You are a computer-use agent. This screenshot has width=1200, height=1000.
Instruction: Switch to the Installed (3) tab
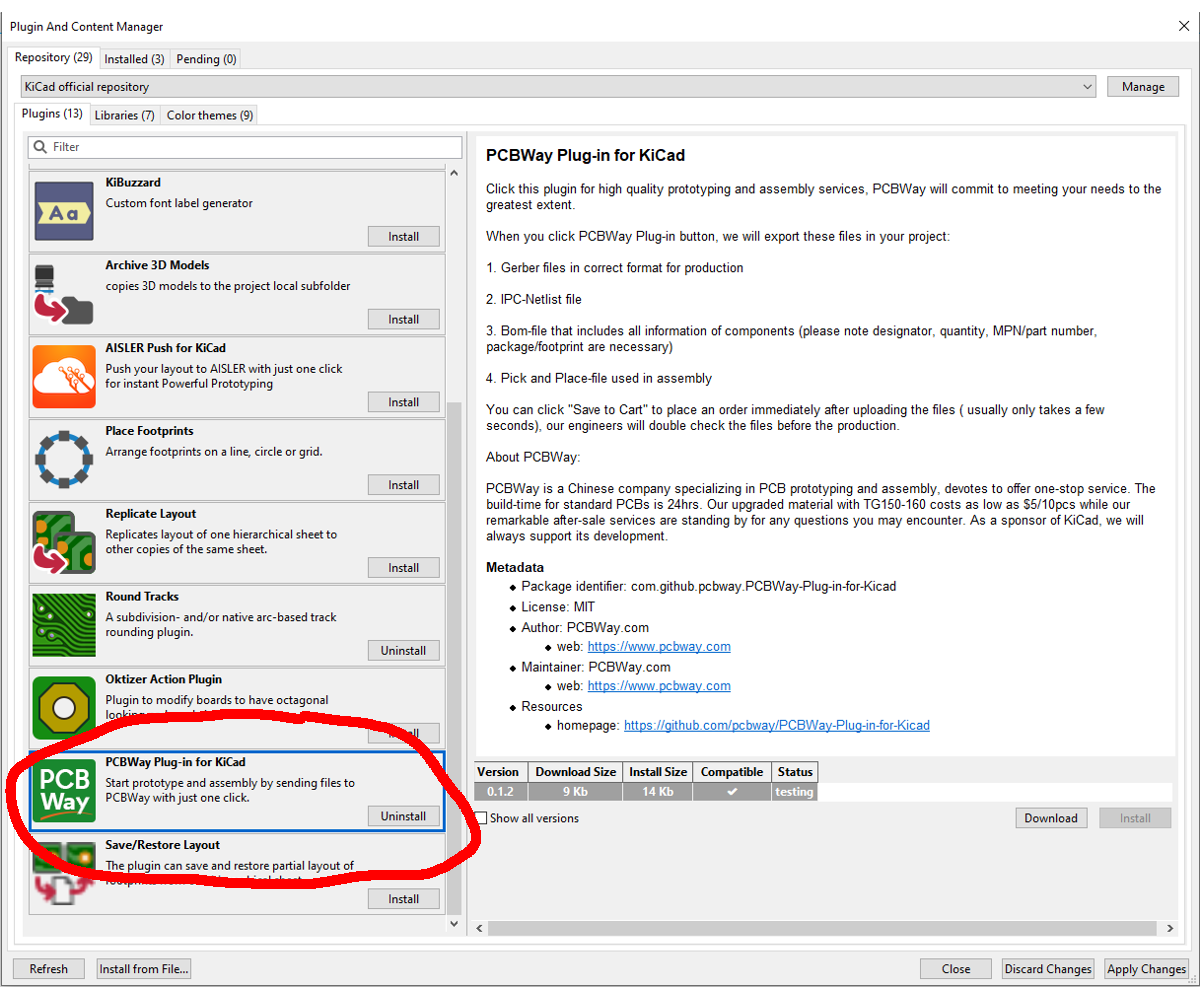click(134, 59)
